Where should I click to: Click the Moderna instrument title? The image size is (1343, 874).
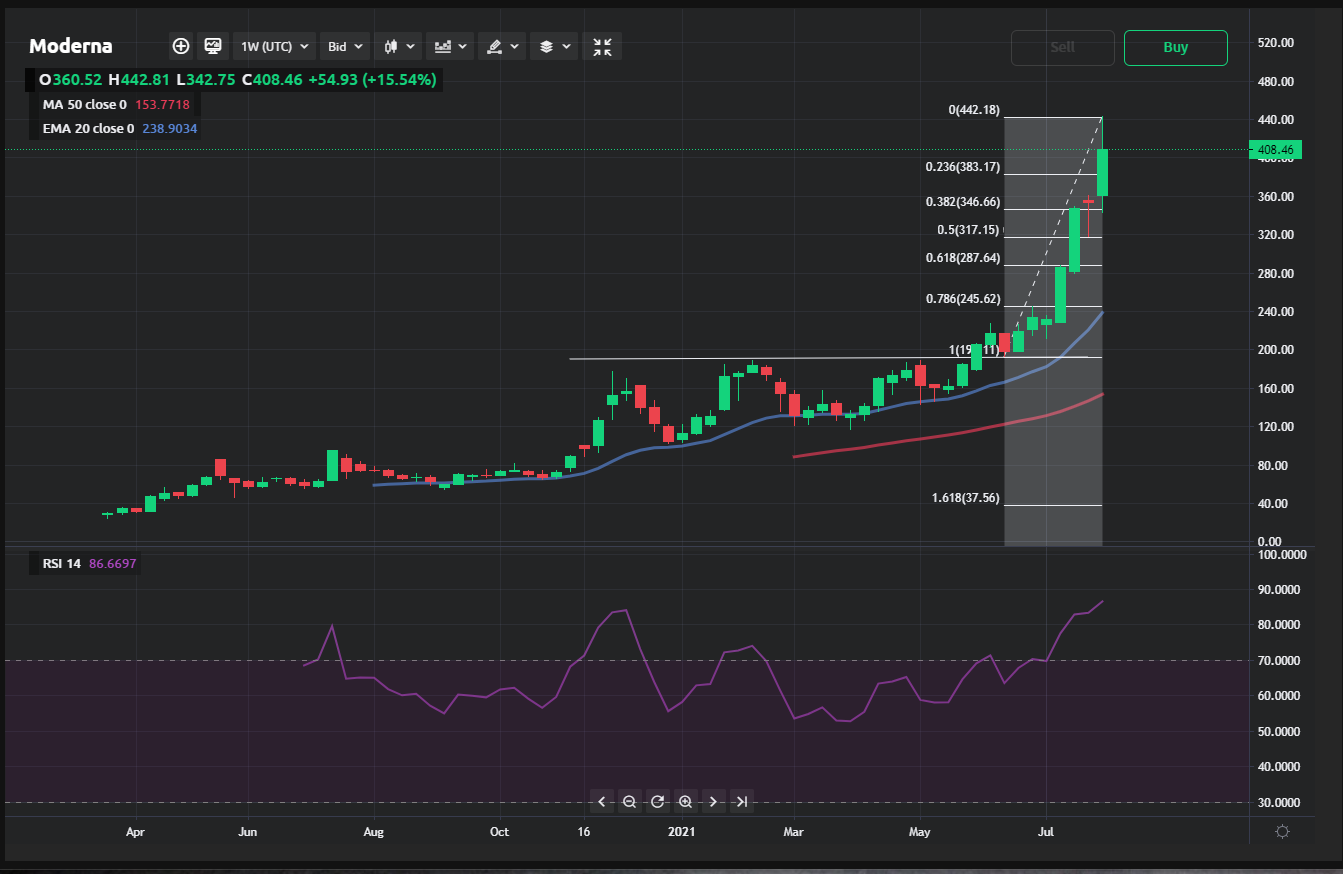point(70,46)
